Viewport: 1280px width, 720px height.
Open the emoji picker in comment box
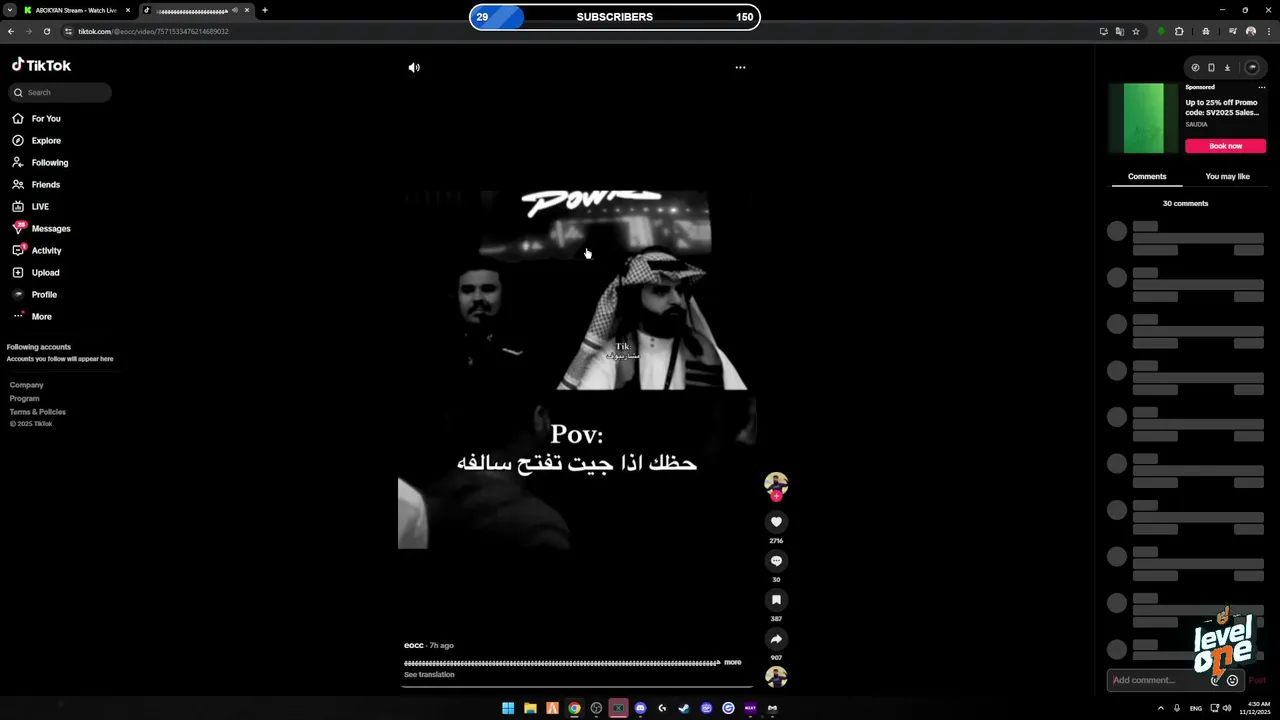point(1232,680)
